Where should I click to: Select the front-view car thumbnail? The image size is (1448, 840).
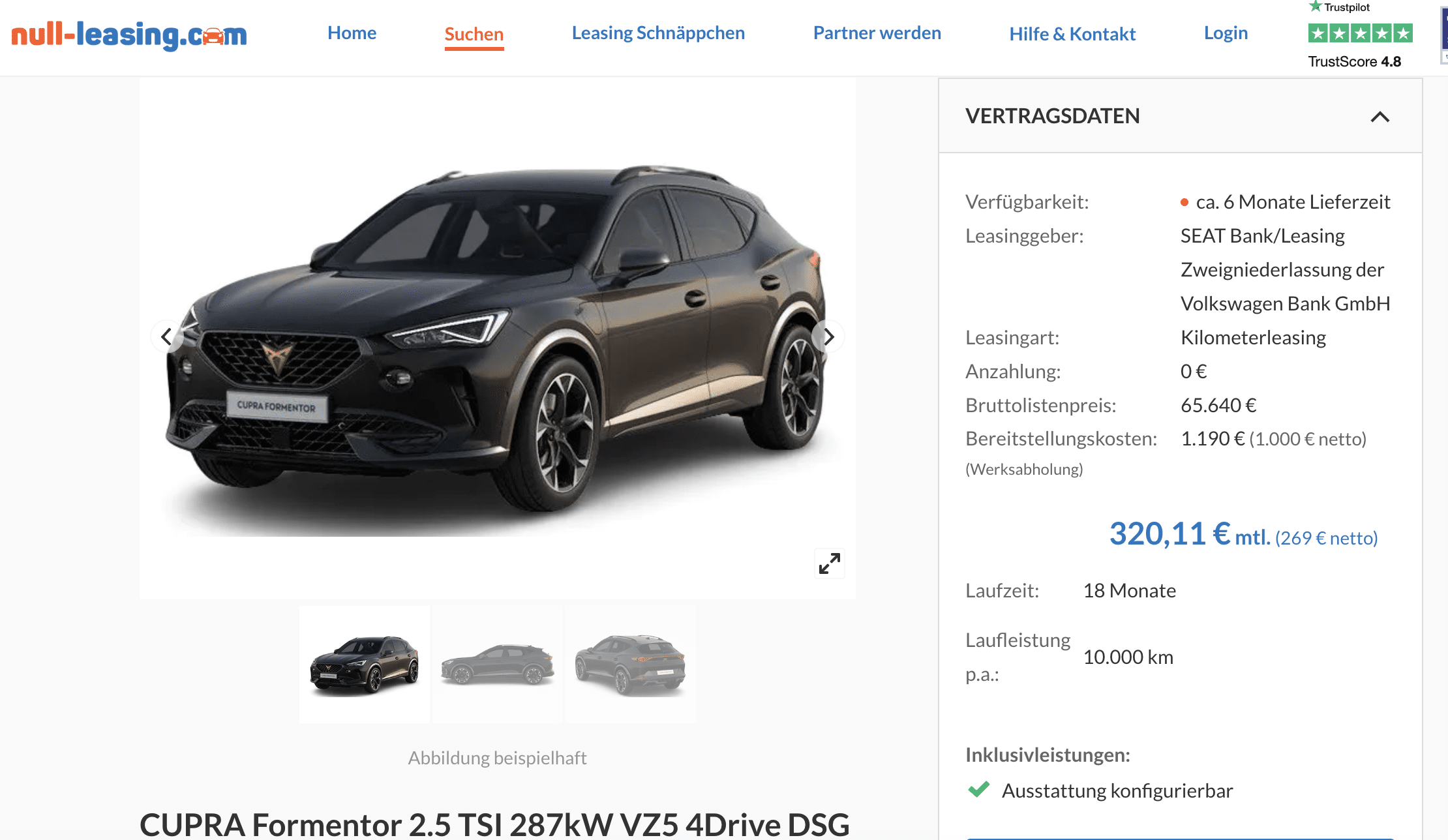[365, 664]
